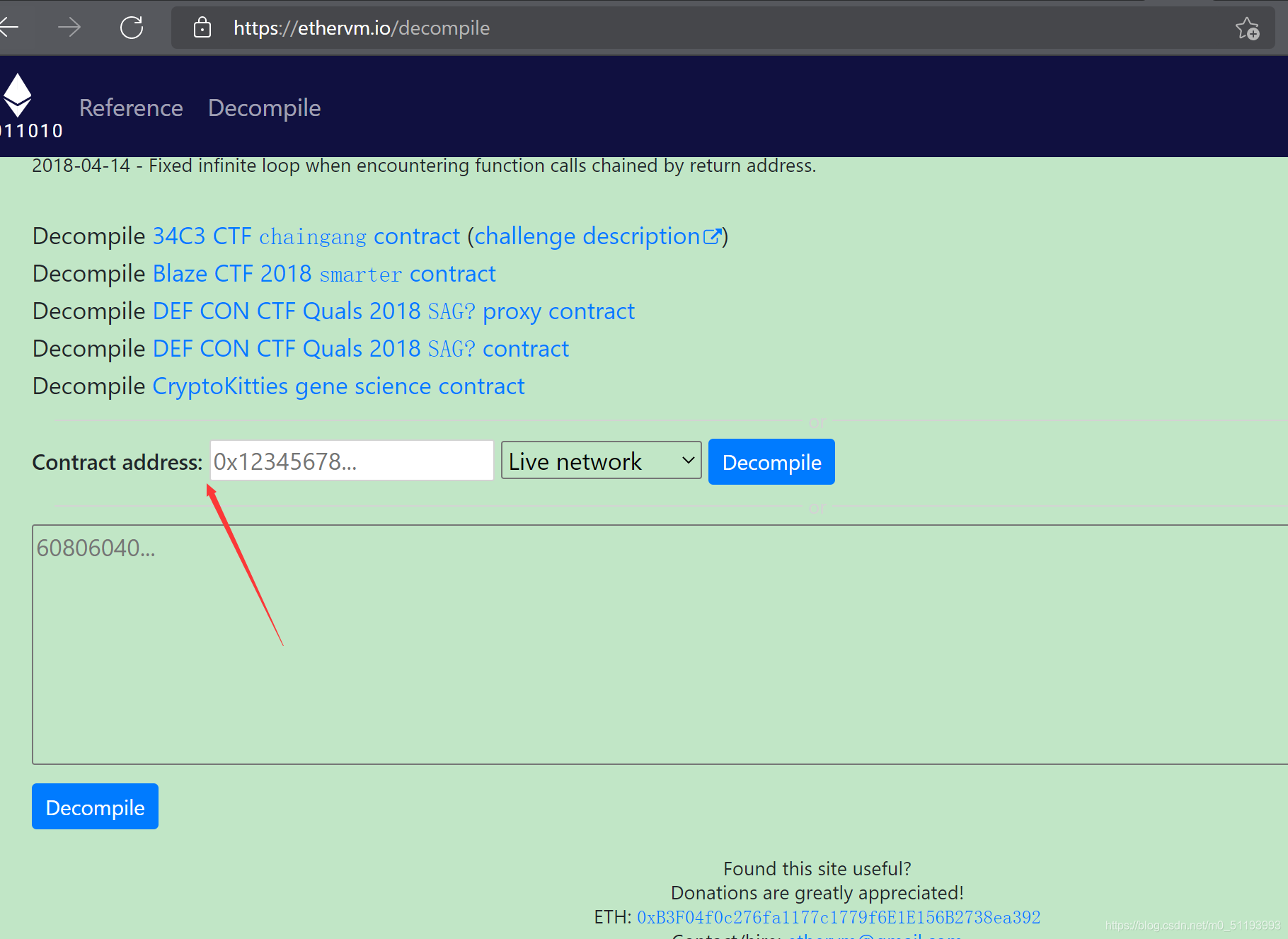Open the CryptoKitties gene science contract link
The image size is (1288, 939).
[x=338, y=386]
